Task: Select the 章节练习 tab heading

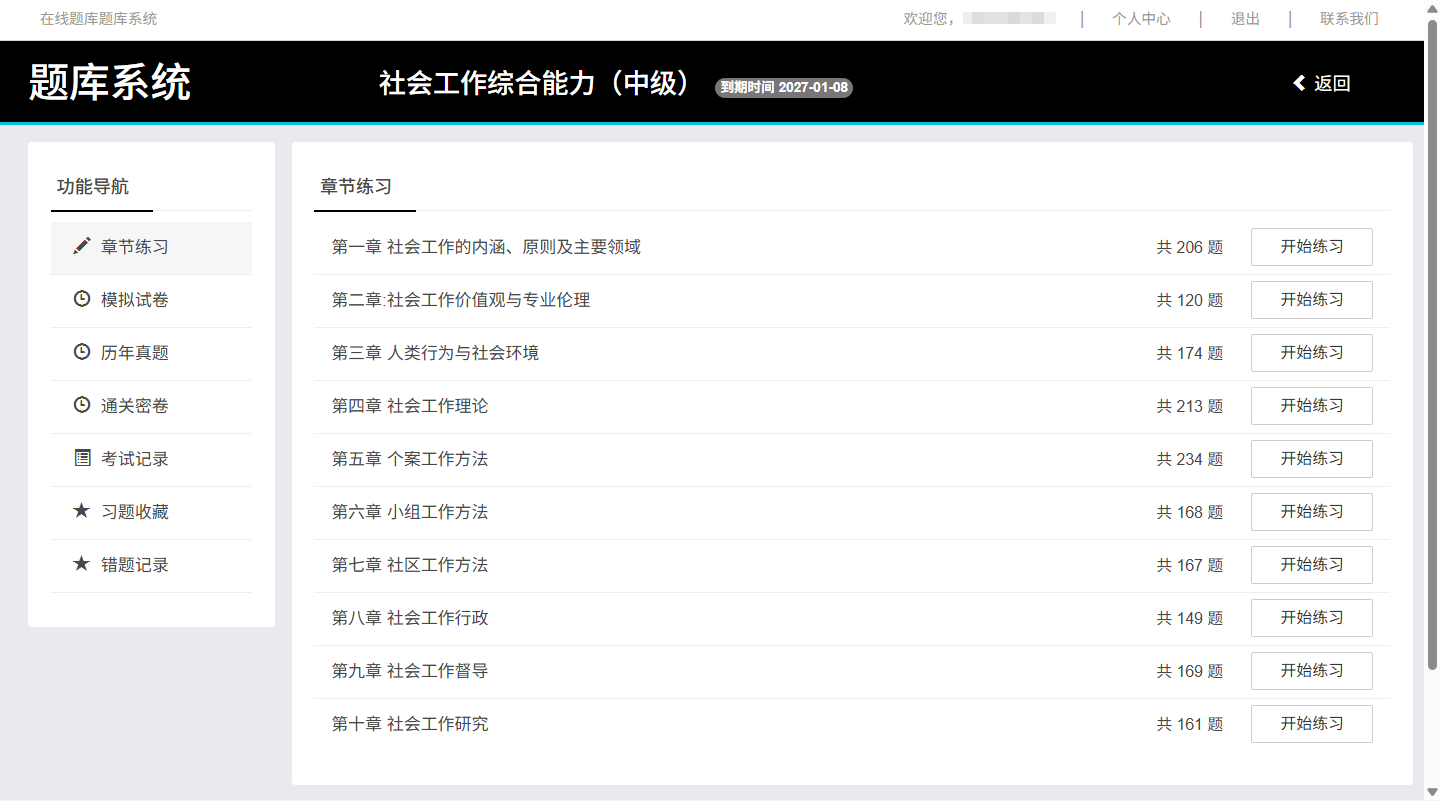Action: 356,187
